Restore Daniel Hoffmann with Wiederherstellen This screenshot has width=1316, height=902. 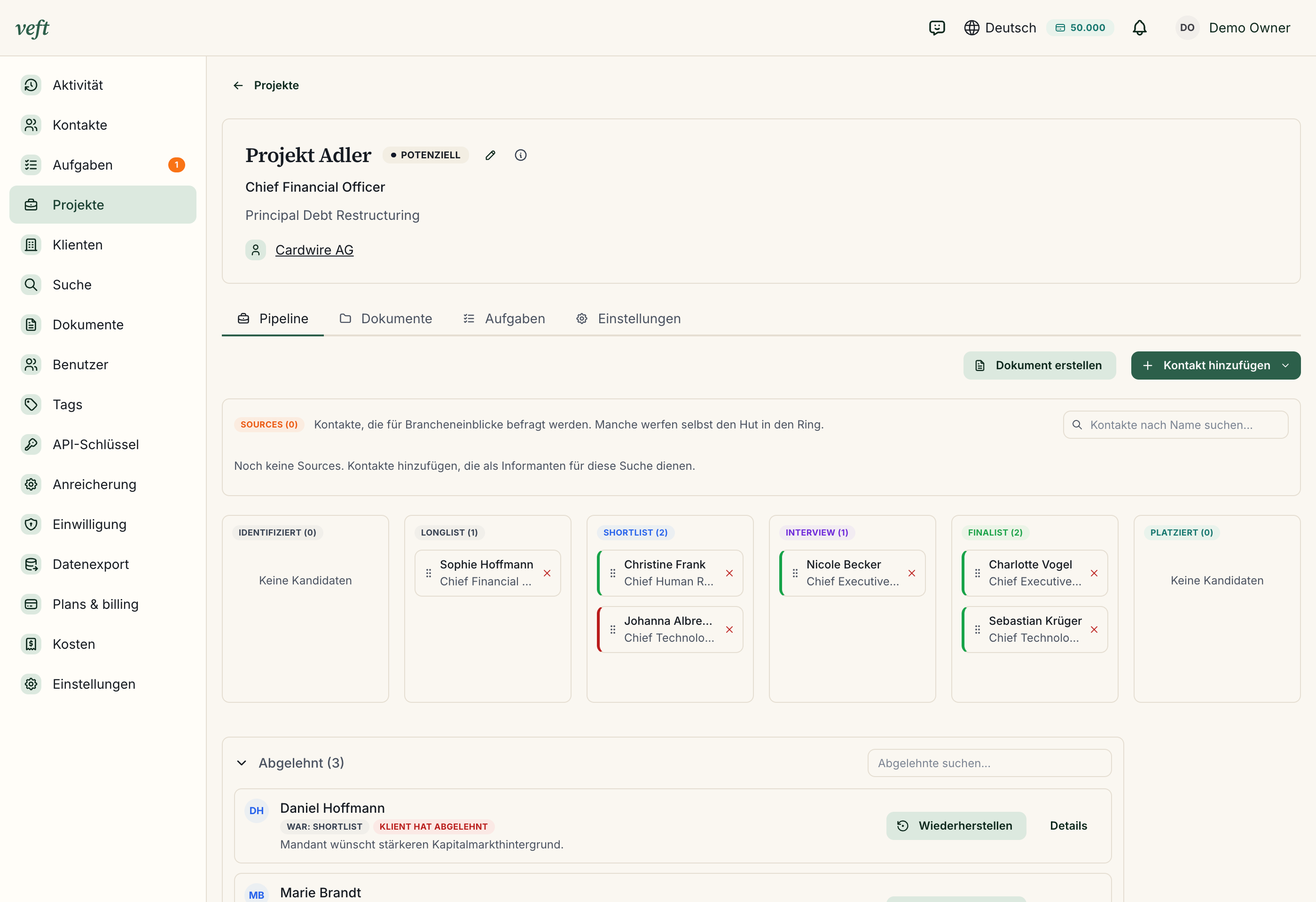(x=956, y=826)
